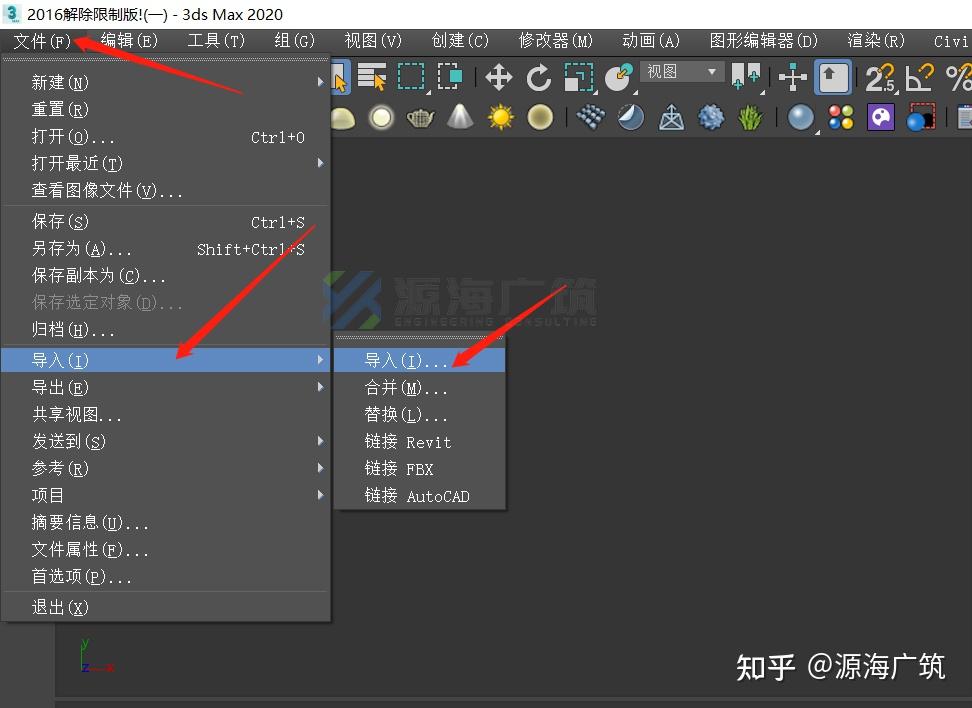972x708 pixels.
Task: Open the 修改器(M) menu
Action: coord(556,41)
